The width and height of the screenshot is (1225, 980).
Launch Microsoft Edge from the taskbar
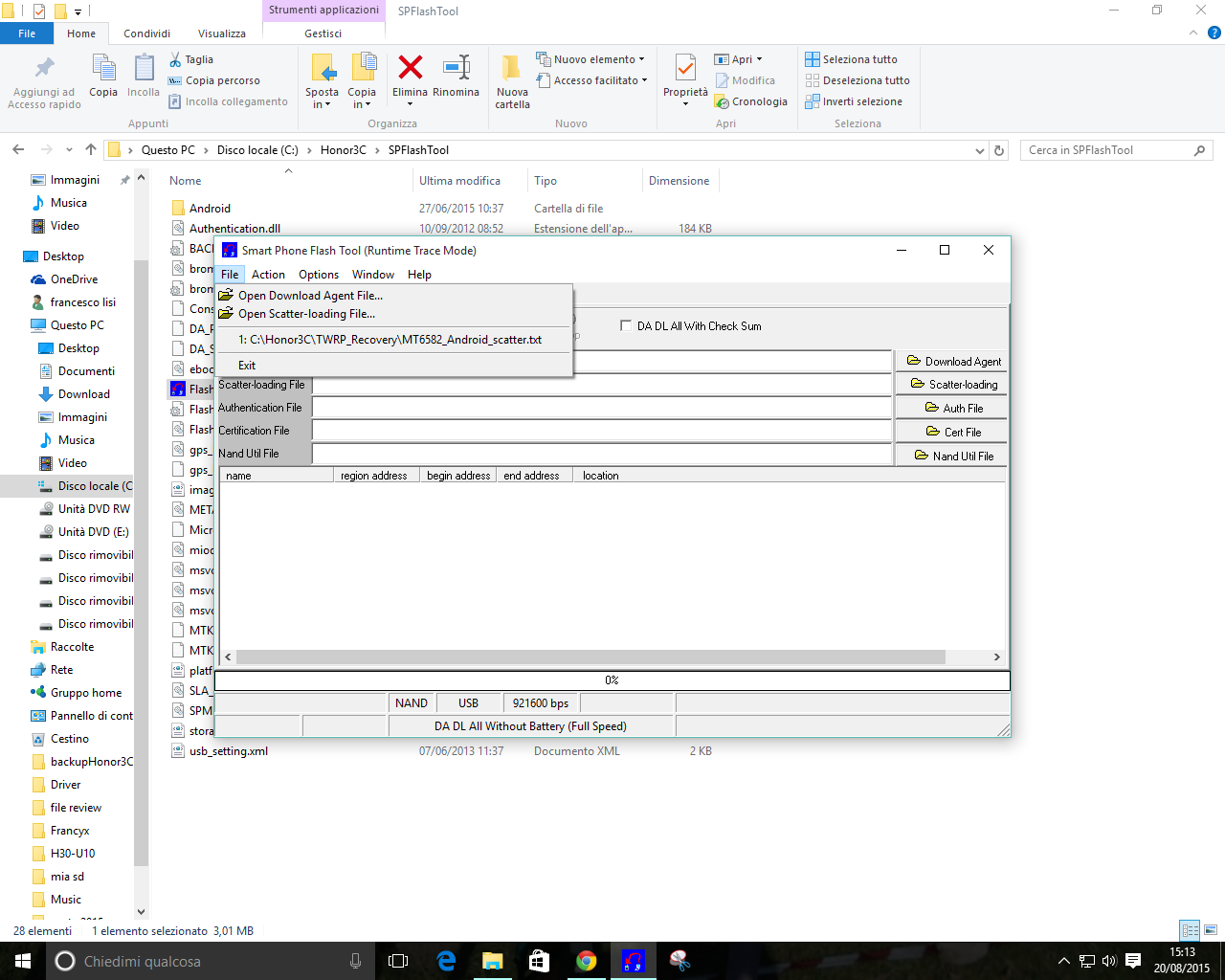446,961
